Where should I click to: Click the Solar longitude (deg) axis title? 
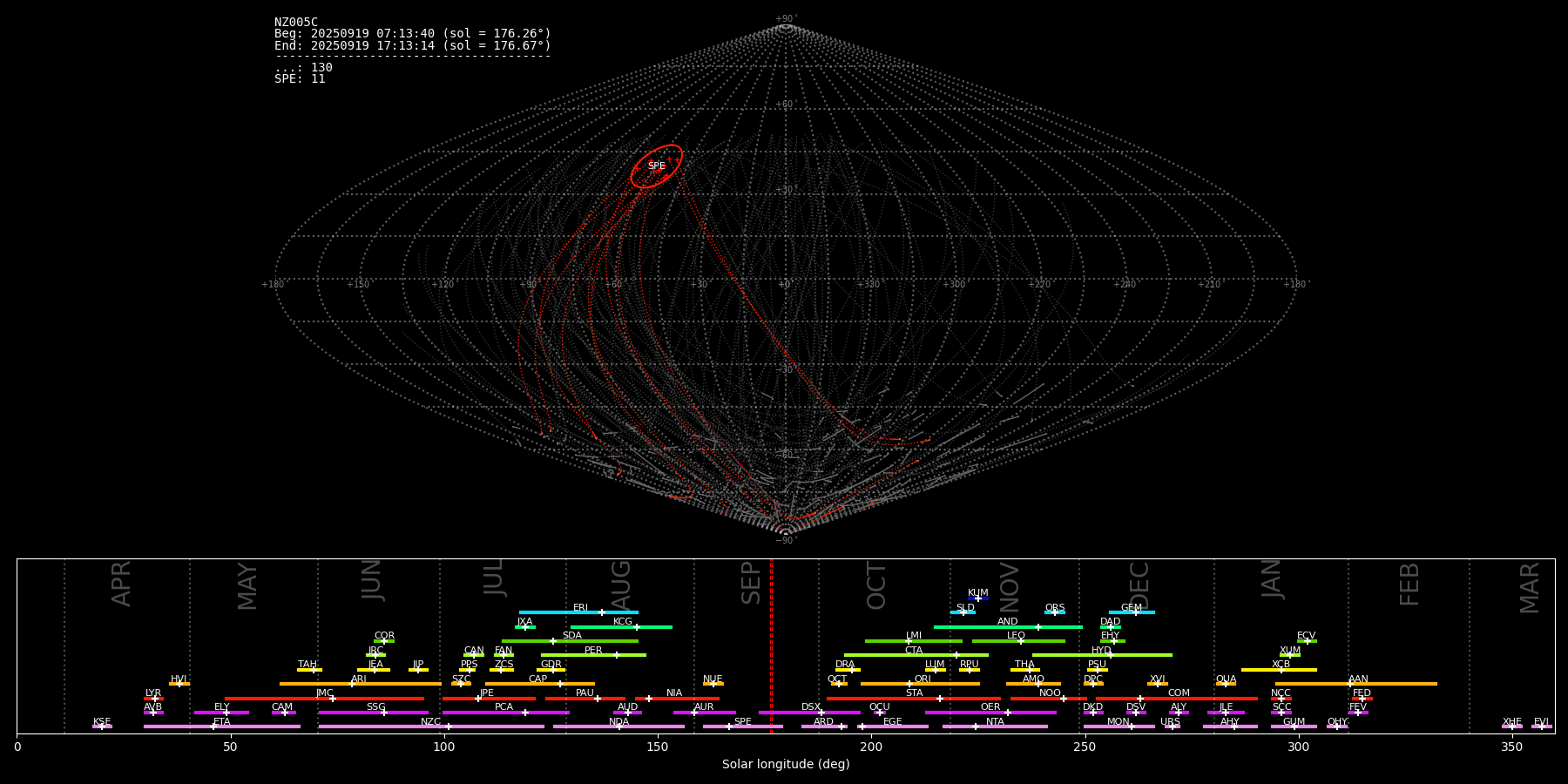pos(786,765)
